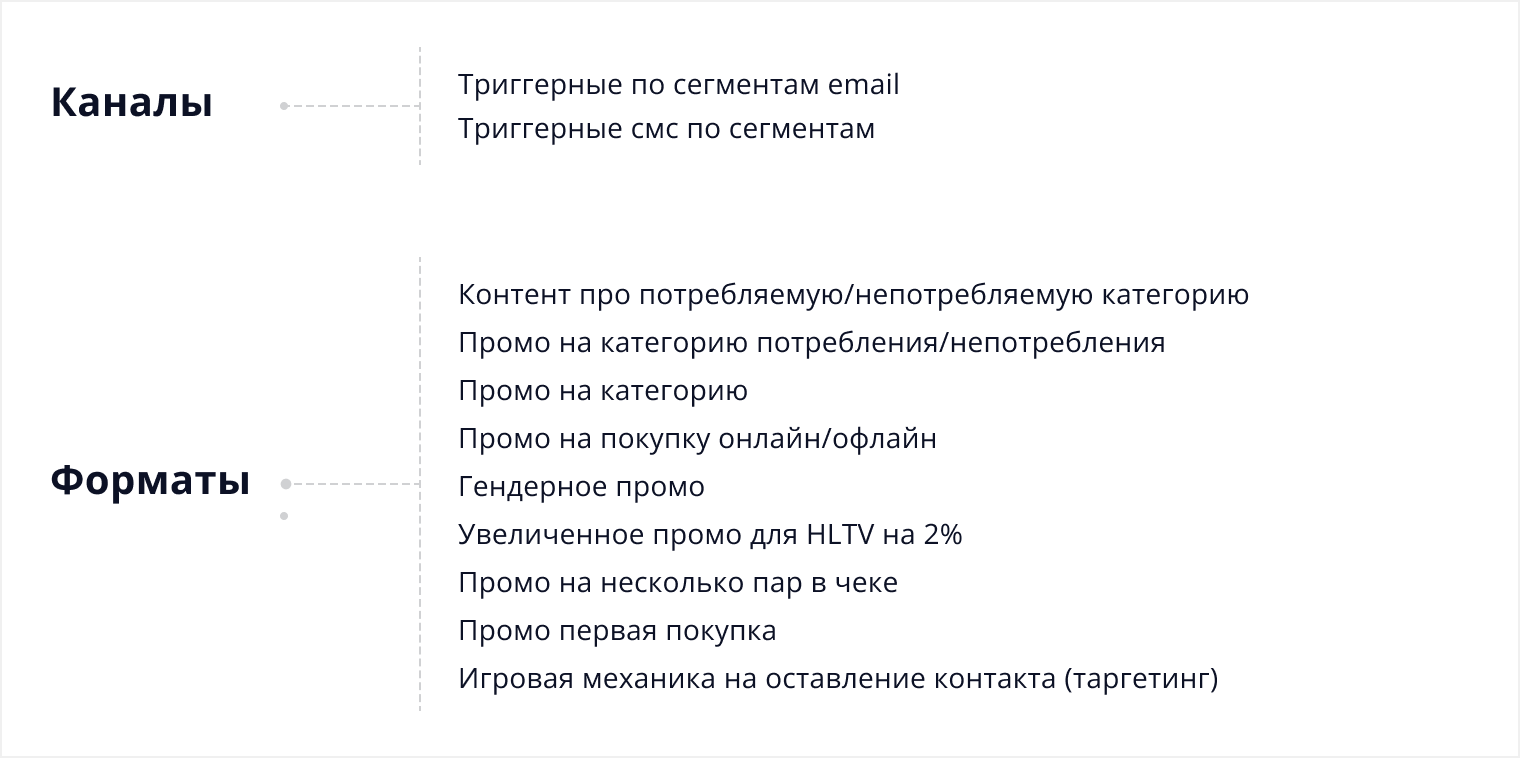This screenshot has height=758, width=1520.
Task: Select Триггерные смс по сегментам line
Action: (667, 129)
